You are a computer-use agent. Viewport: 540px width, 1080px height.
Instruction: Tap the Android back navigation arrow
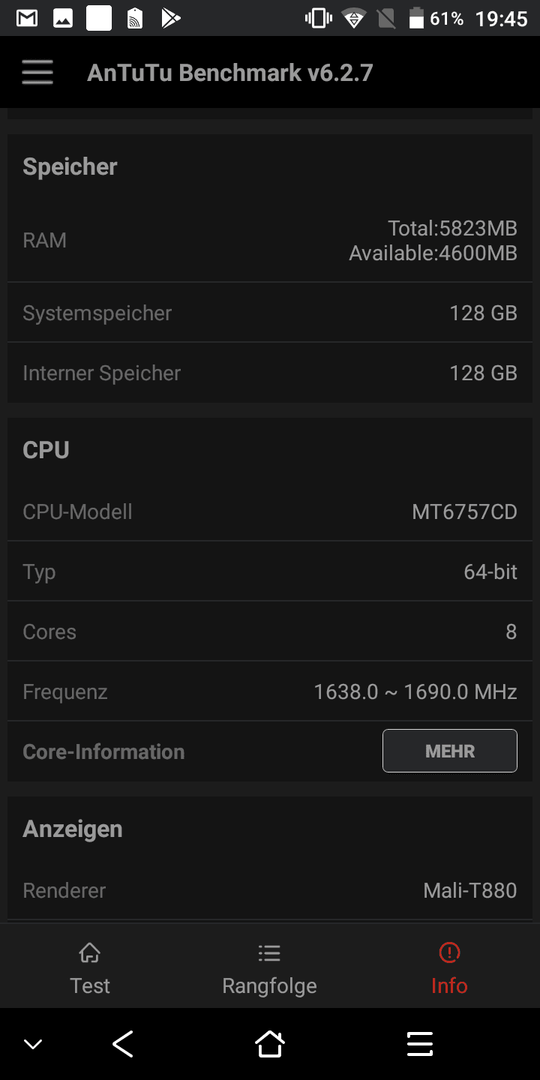[123, 1044]
